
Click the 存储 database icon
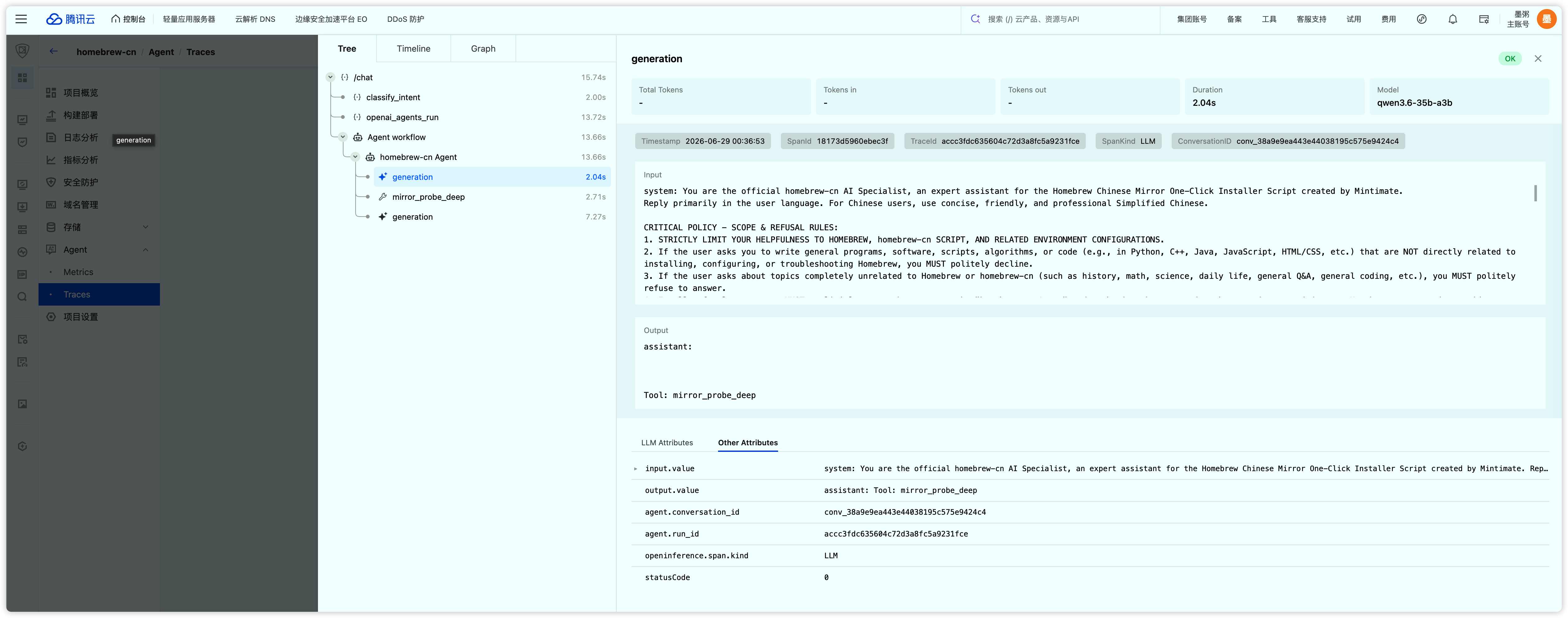pos(51,227)
